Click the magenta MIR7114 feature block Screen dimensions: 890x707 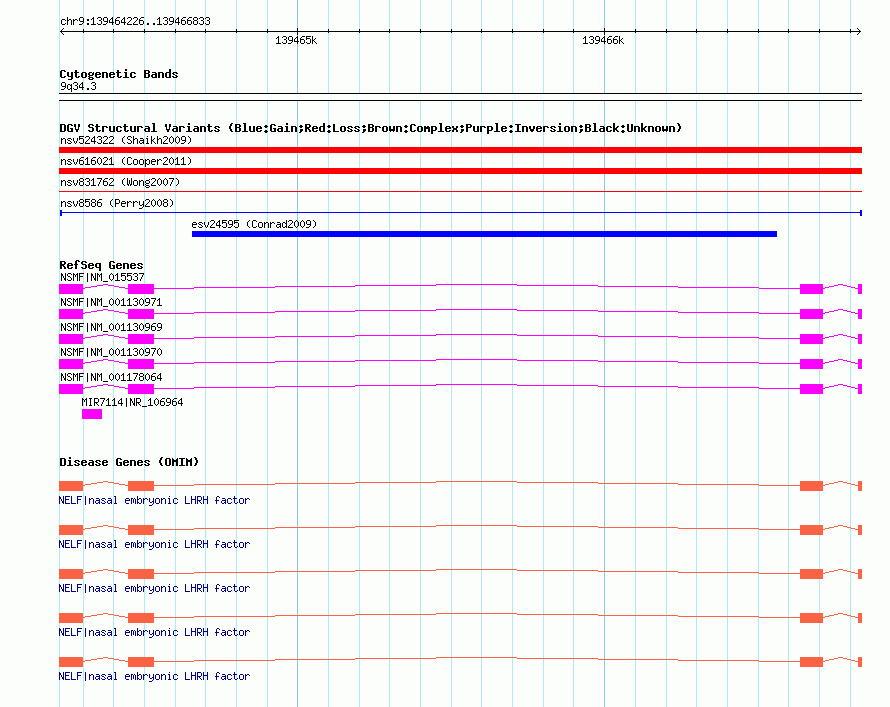point(92,414)
